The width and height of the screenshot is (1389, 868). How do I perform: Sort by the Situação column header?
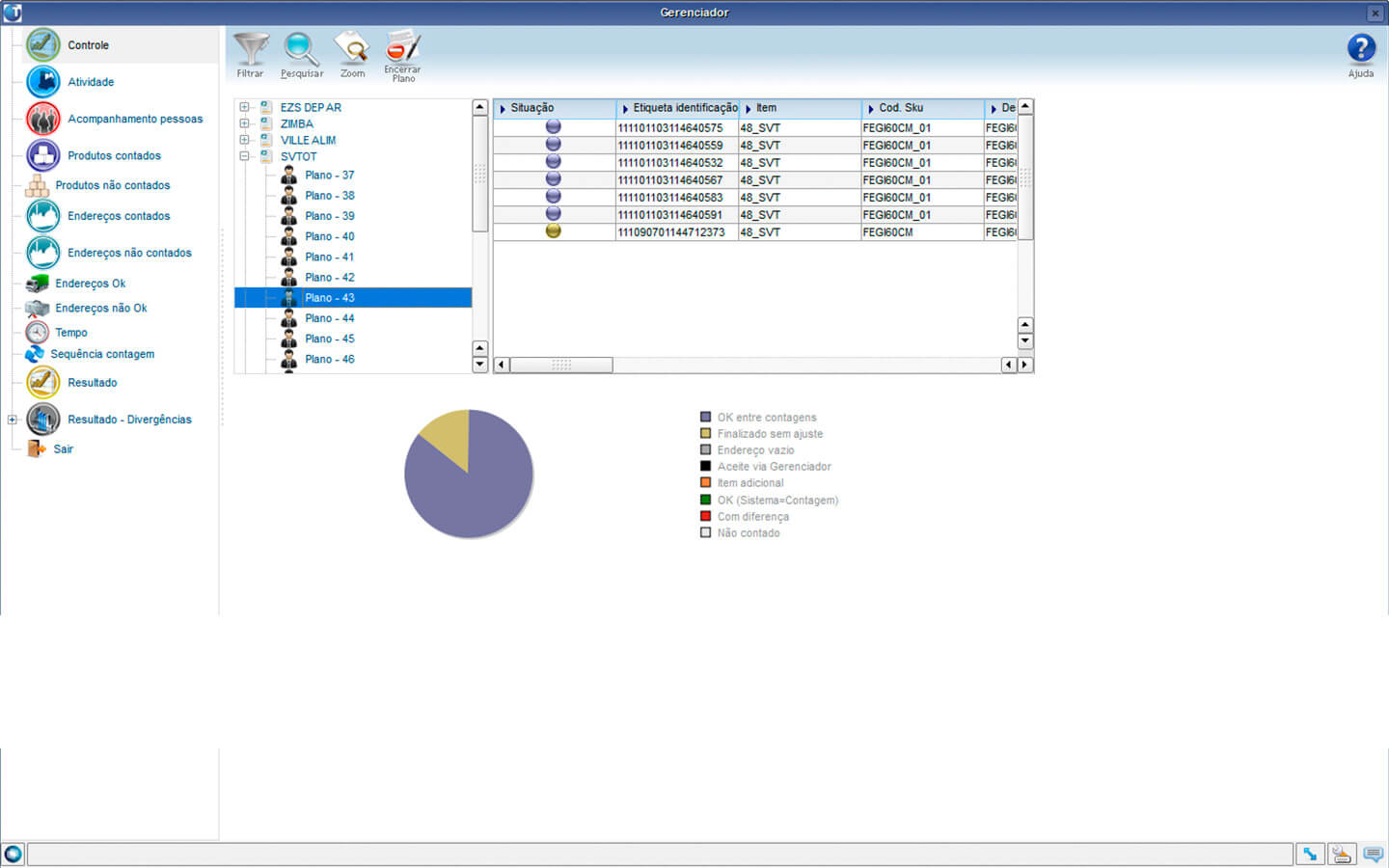pos(555,108)
